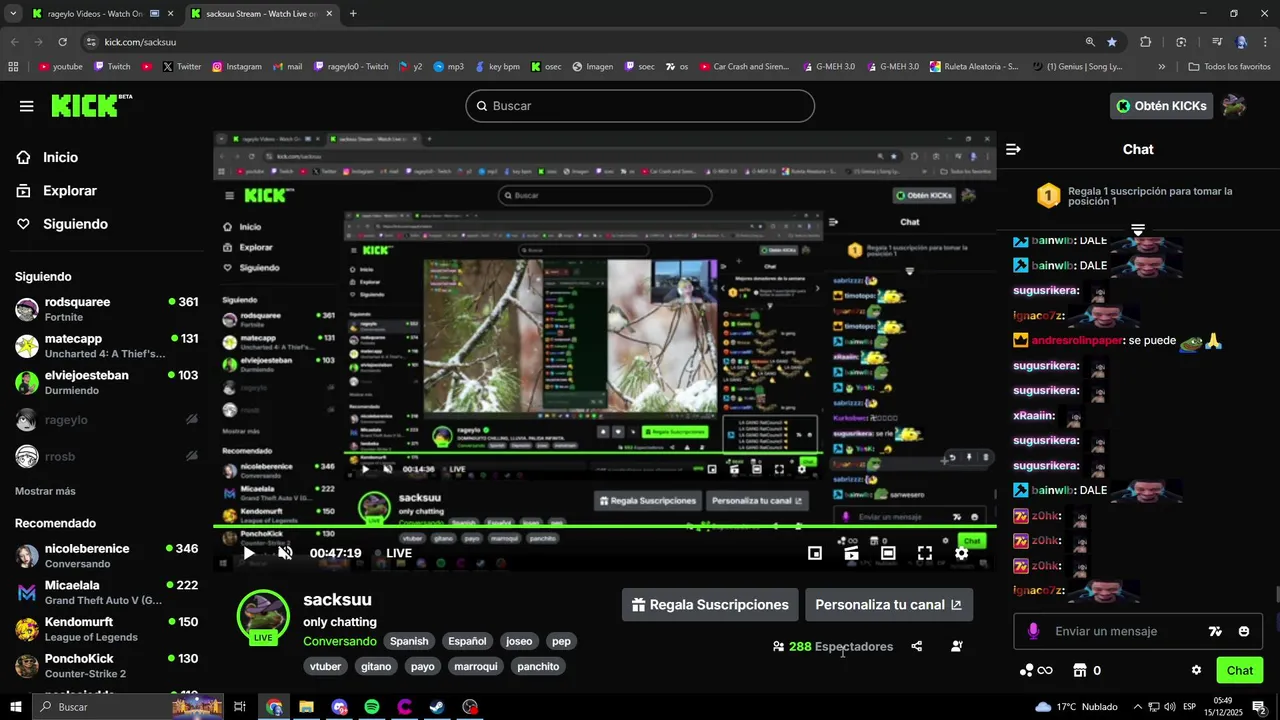Click the Conversando category link
The height and width of the screenshot is (720, 1280).
(340, 641)
